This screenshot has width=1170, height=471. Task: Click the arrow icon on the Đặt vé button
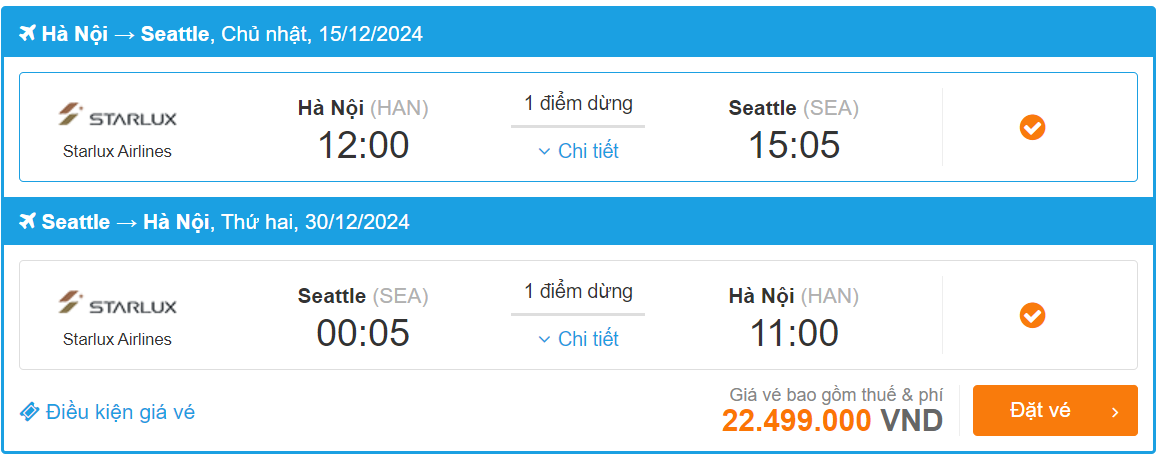click(1115, 412)
